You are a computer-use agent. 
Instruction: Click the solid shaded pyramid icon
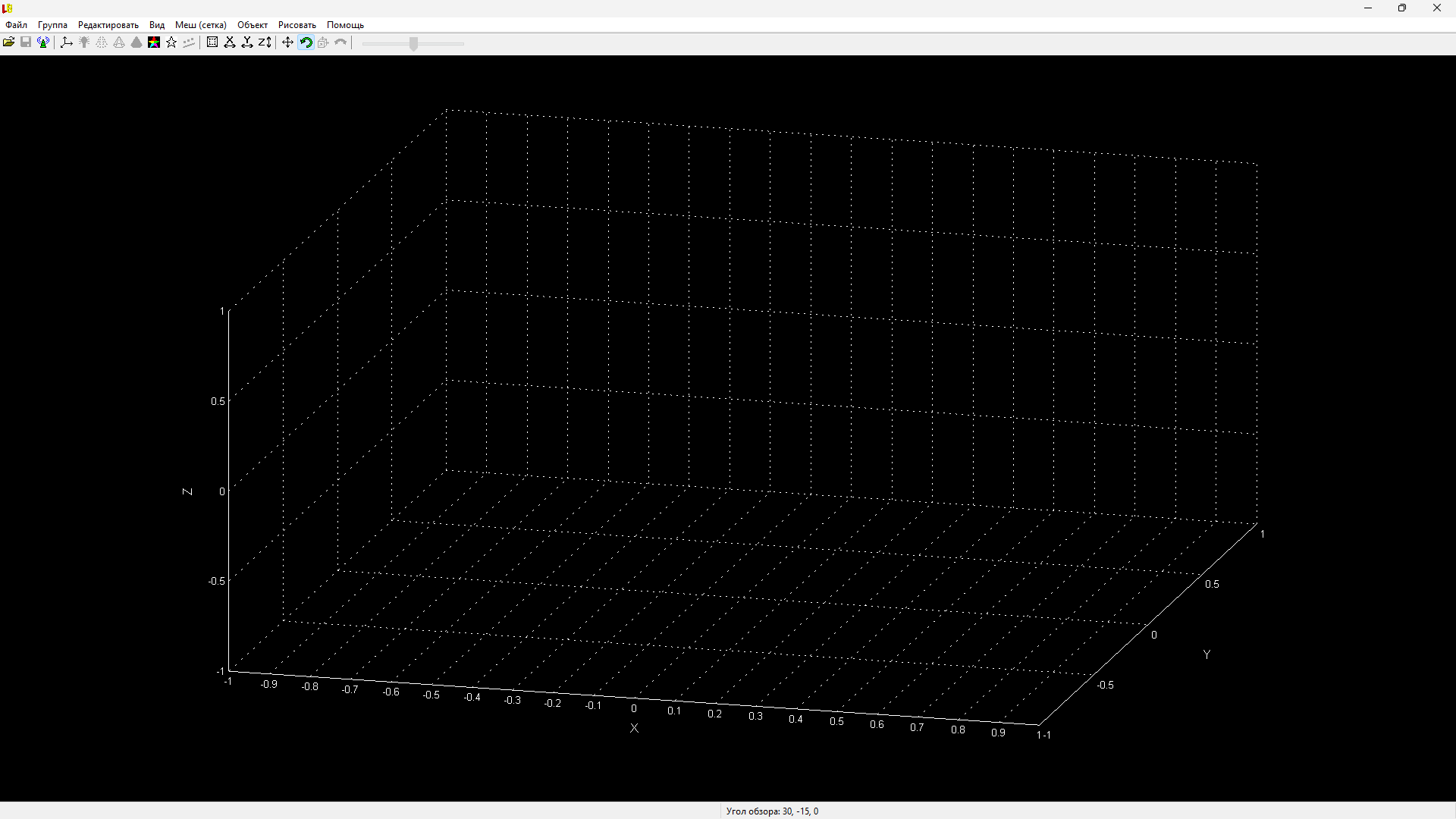(136, 42)
